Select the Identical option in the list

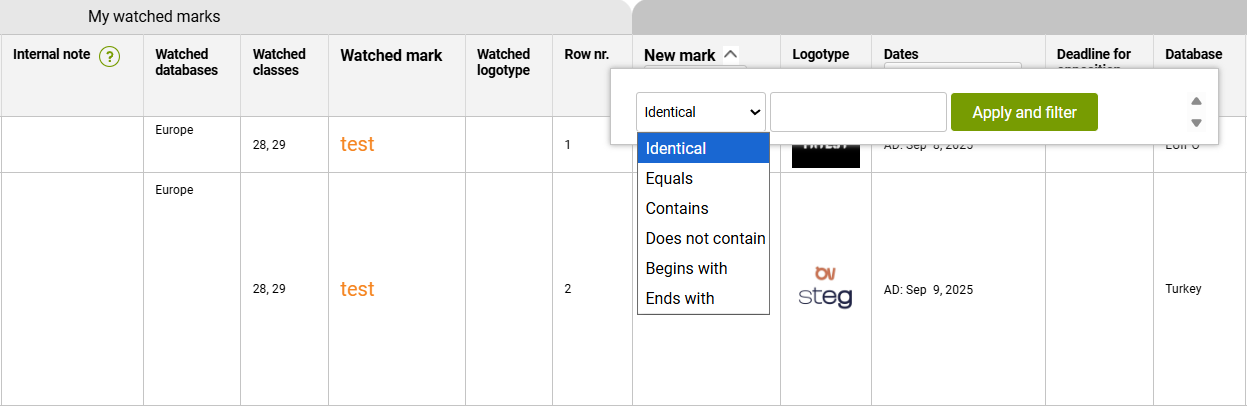[x=703, y=148]
